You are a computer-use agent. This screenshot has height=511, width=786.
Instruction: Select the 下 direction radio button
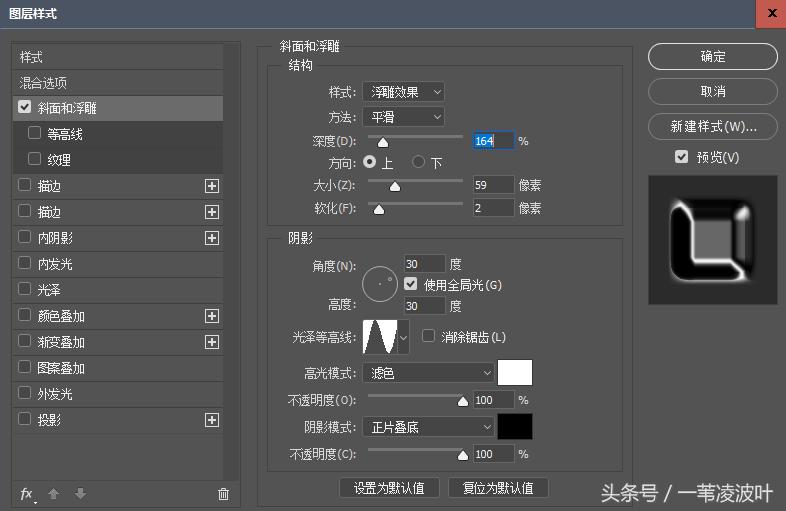[x=419, y=162]
